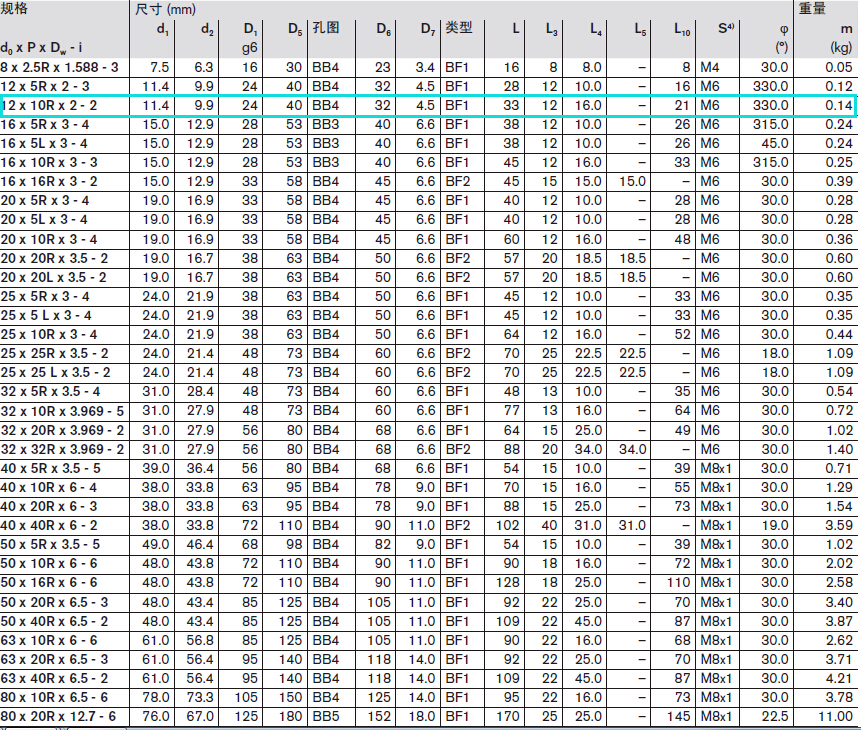Select row 25 x 10R x 3 - 4
Viewport: 861px width, 730px height.
49,334
